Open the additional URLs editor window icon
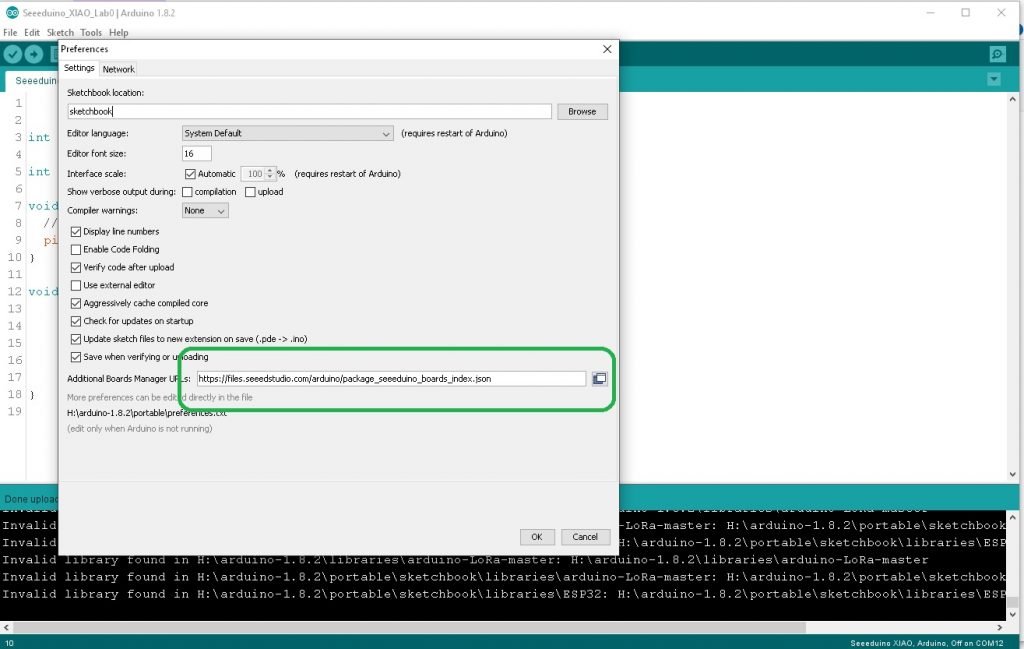This screenshot has height=649, width=1024. (x=599, y=379)
